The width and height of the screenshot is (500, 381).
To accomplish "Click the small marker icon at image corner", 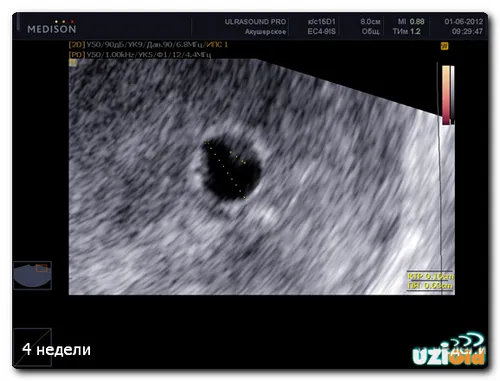I will click(73, 63).
